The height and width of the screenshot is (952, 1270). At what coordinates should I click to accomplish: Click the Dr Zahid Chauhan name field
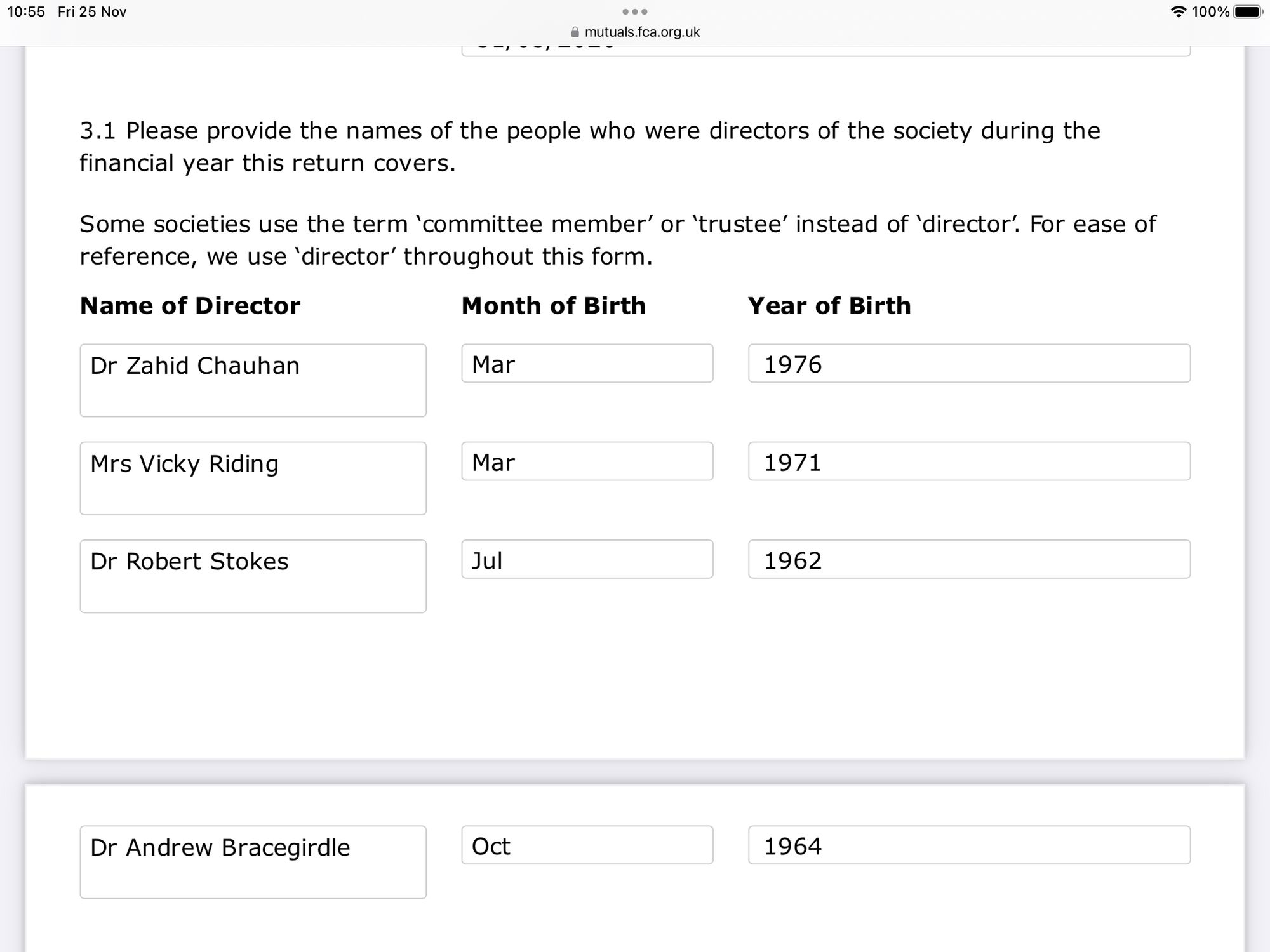(253, 380)
